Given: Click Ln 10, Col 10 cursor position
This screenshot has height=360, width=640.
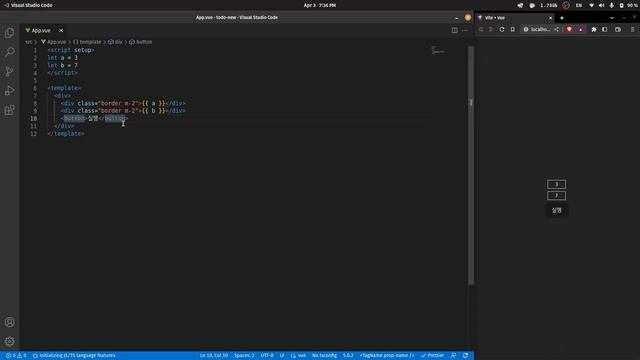Looking at the screenshot, I should click(x=214, y=356).
